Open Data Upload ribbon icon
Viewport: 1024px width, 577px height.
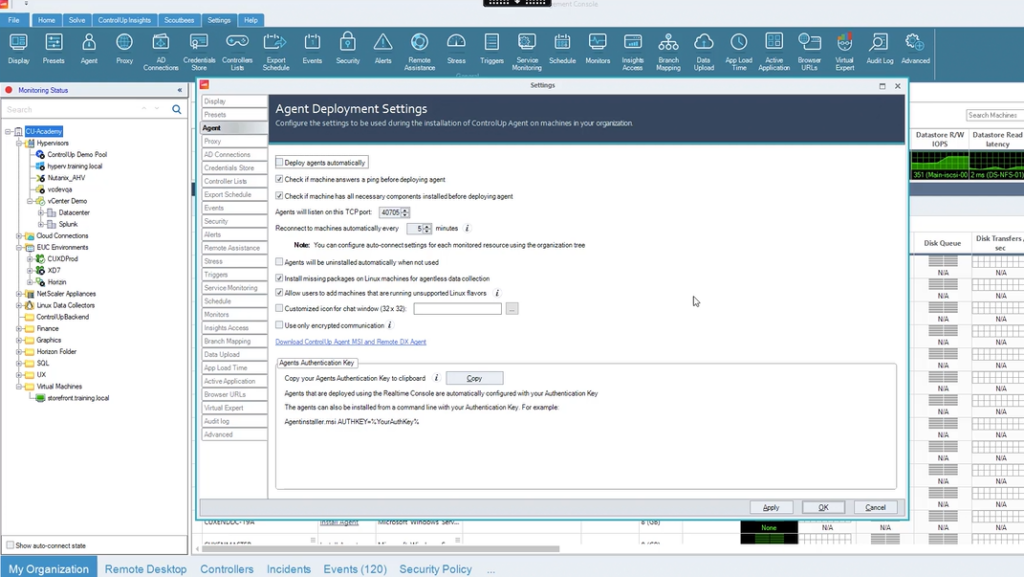pos(703,52)
